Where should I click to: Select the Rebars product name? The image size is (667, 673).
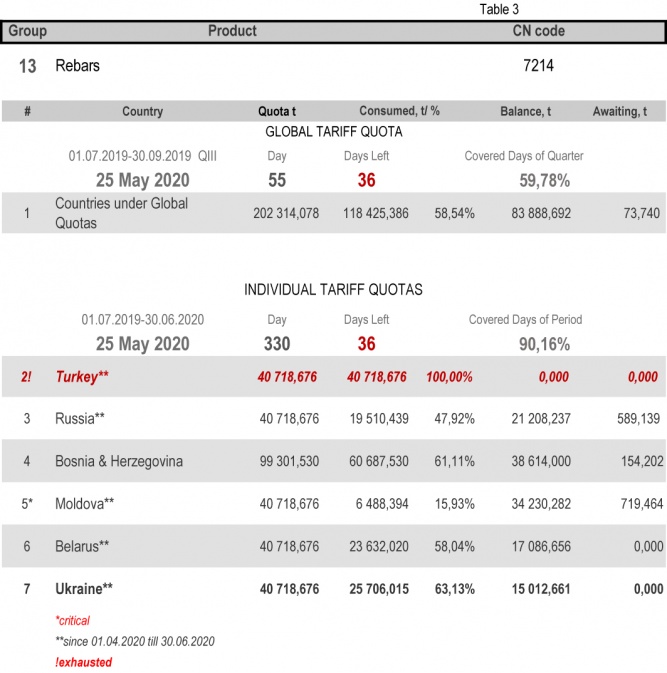click(77, 66)
